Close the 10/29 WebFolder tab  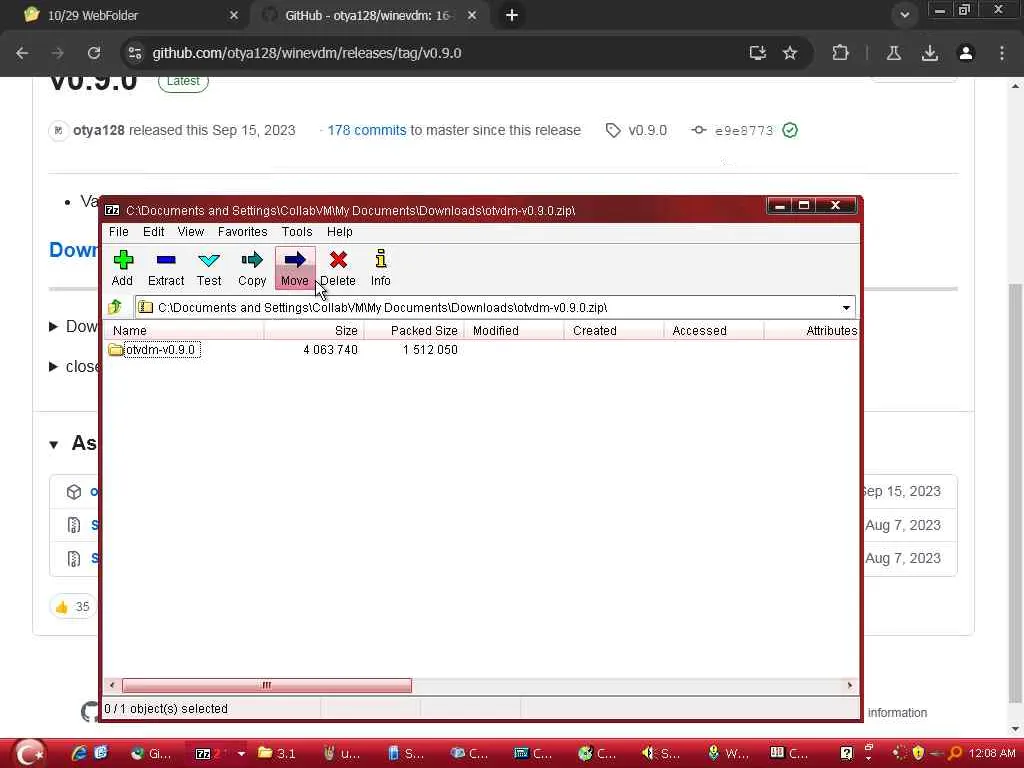click(x=234, y=15)
